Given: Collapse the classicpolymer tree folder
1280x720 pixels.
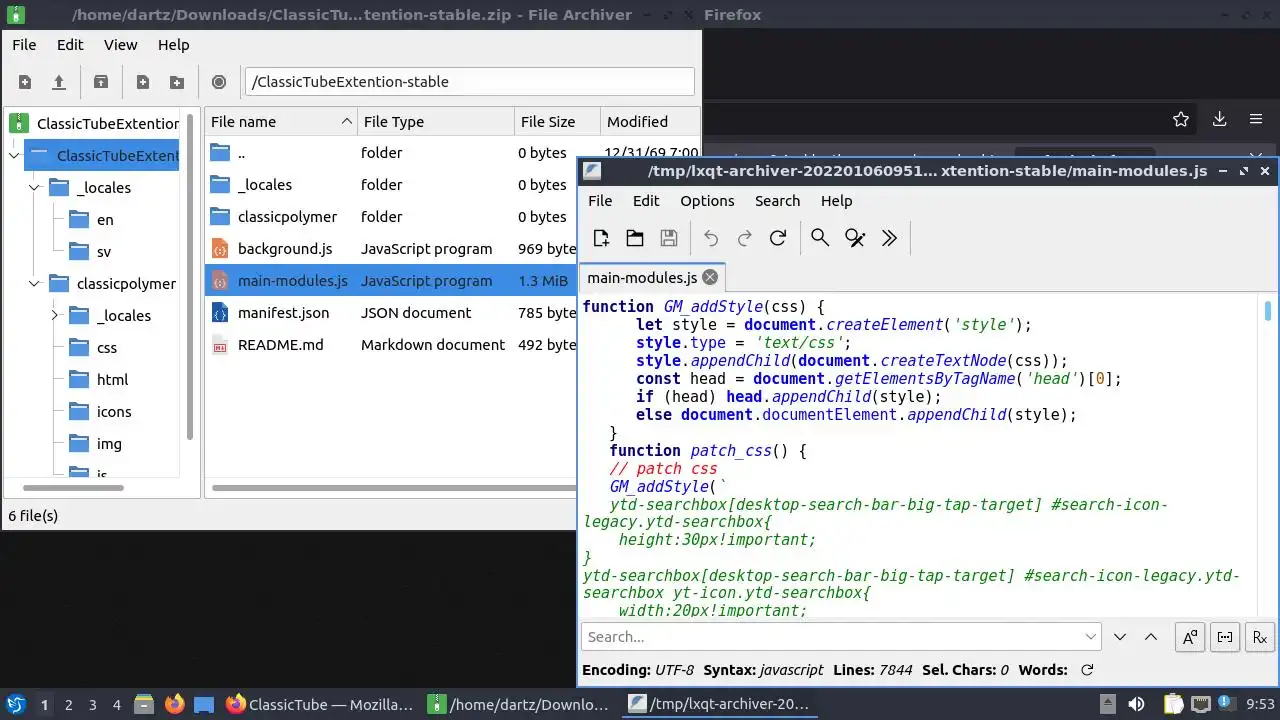Looking at the screenshot, I should click(34, 283).
